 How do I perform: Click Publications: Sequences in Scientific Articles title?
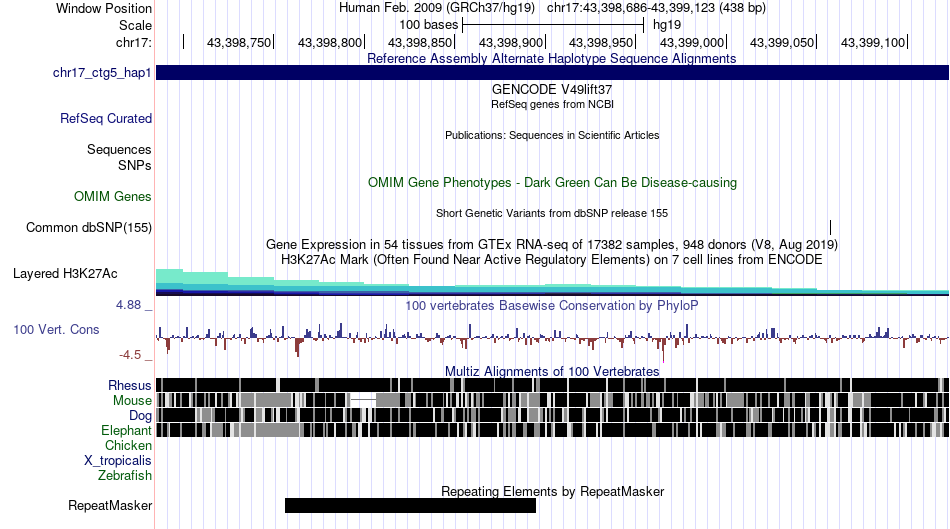552,135
